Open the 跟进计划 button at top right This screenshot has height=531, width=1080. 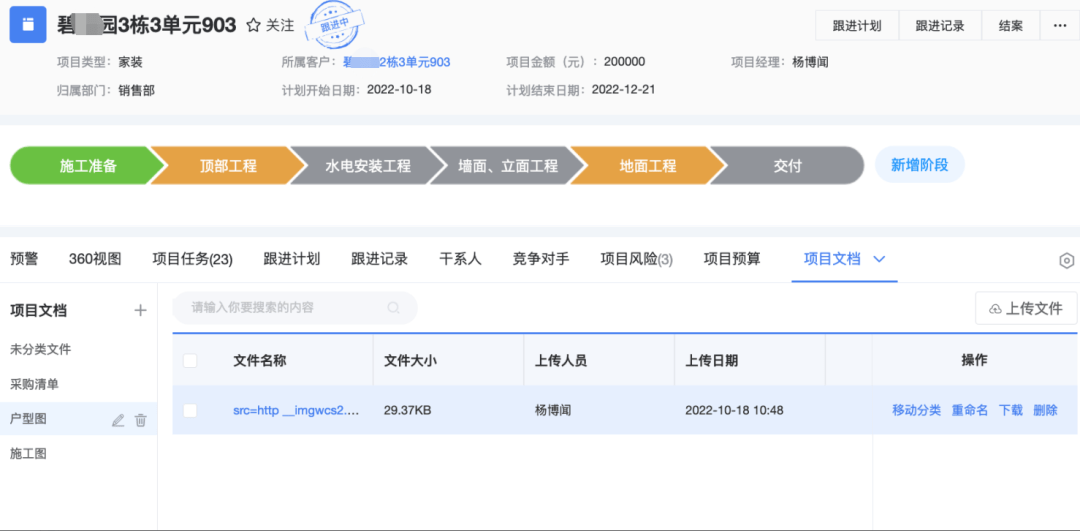point(856,26)
